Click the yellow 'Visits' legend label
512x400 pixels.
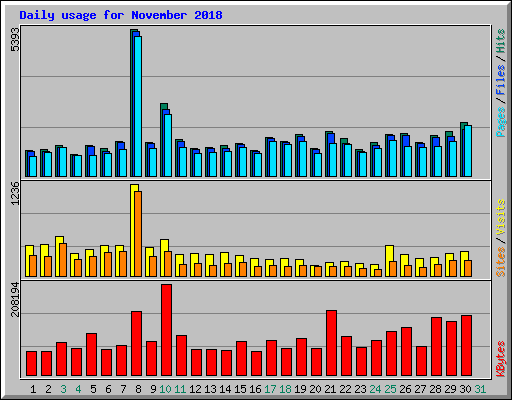coord(501,217)
